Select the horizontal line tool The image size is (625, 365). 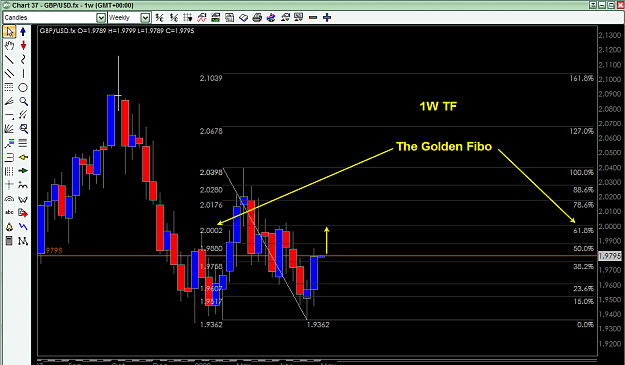[9, 115]
